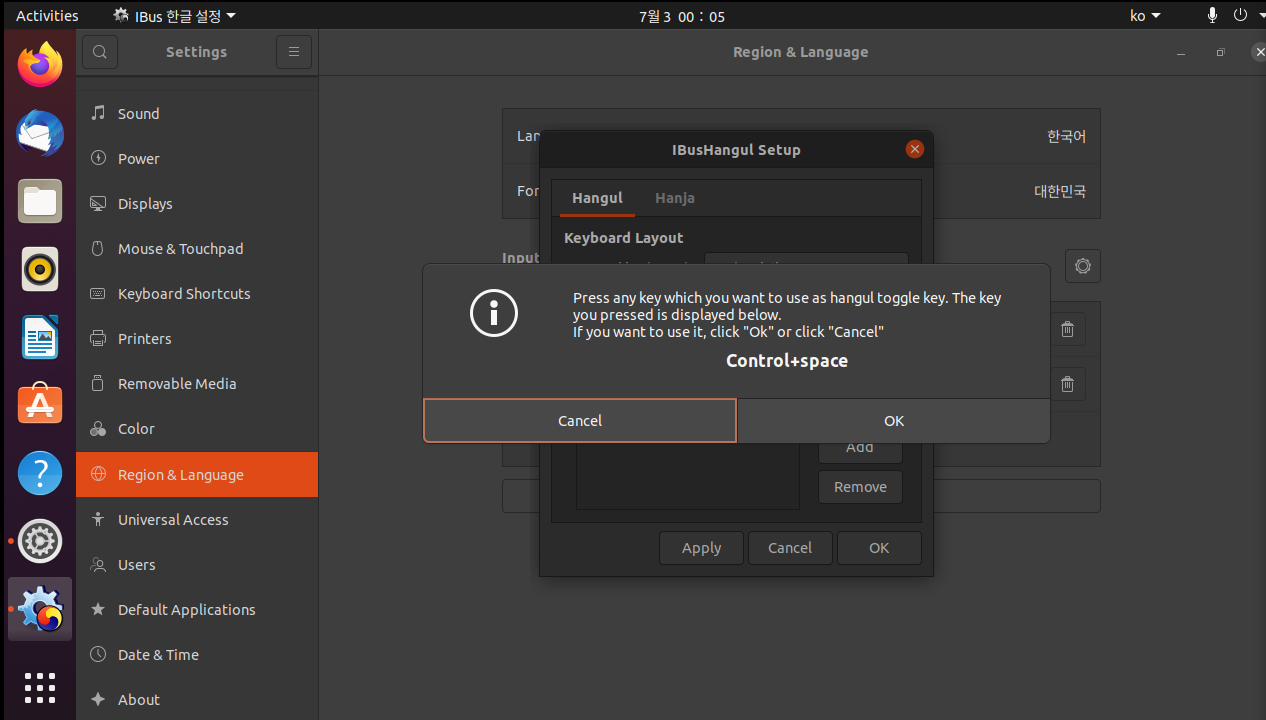Click Apply in IBusHangul Setup
This screenshot has width=1266, height=720.
point(701,548)
